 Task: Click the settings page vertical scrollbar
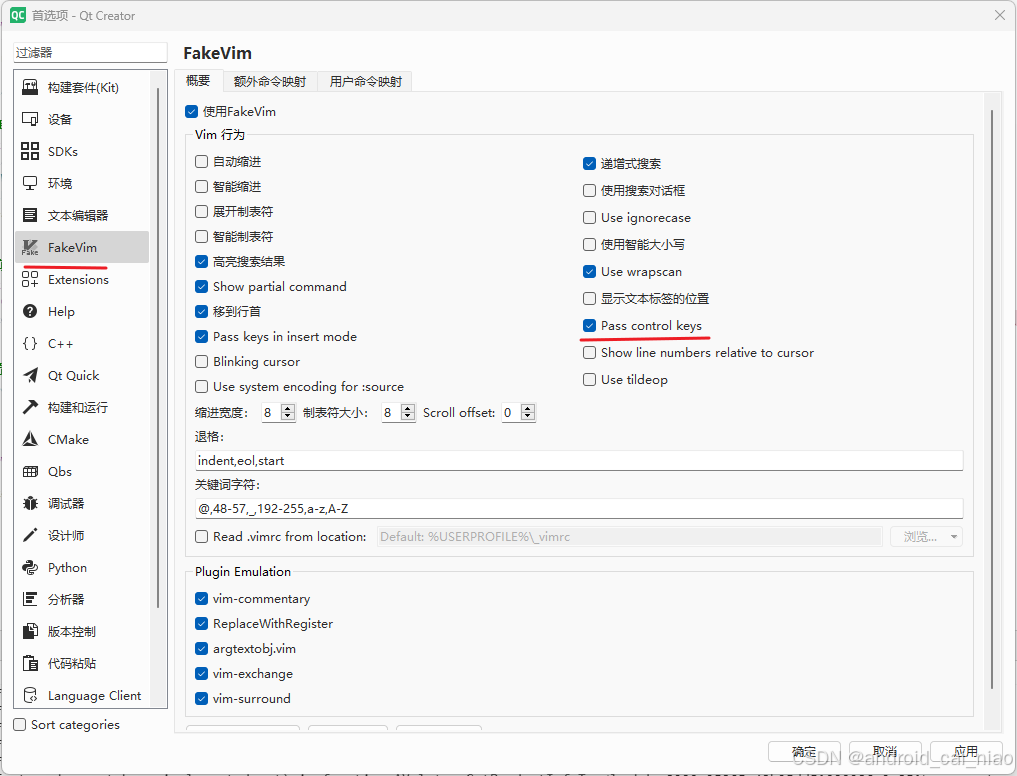(x=992, y=399)
